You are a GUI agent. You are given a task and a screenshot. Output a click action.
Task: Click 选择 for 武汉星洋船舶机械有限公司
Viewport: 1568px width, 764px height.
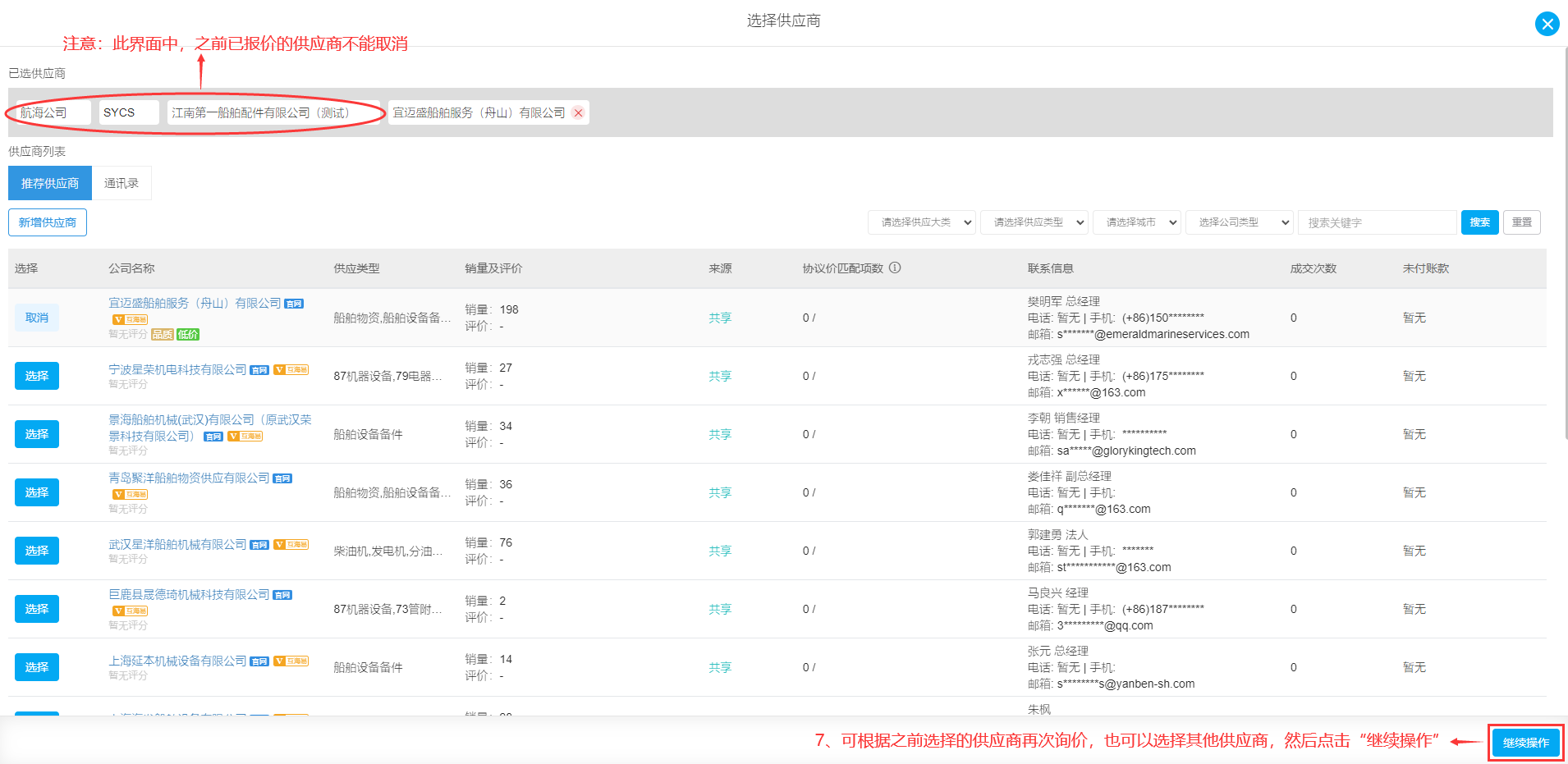[37, 551]
